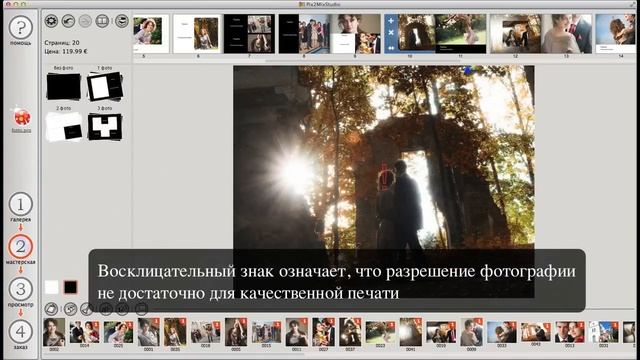The image size is (640, 360).
Task: Choose the '3 фото' page layout
Action: 105,127
